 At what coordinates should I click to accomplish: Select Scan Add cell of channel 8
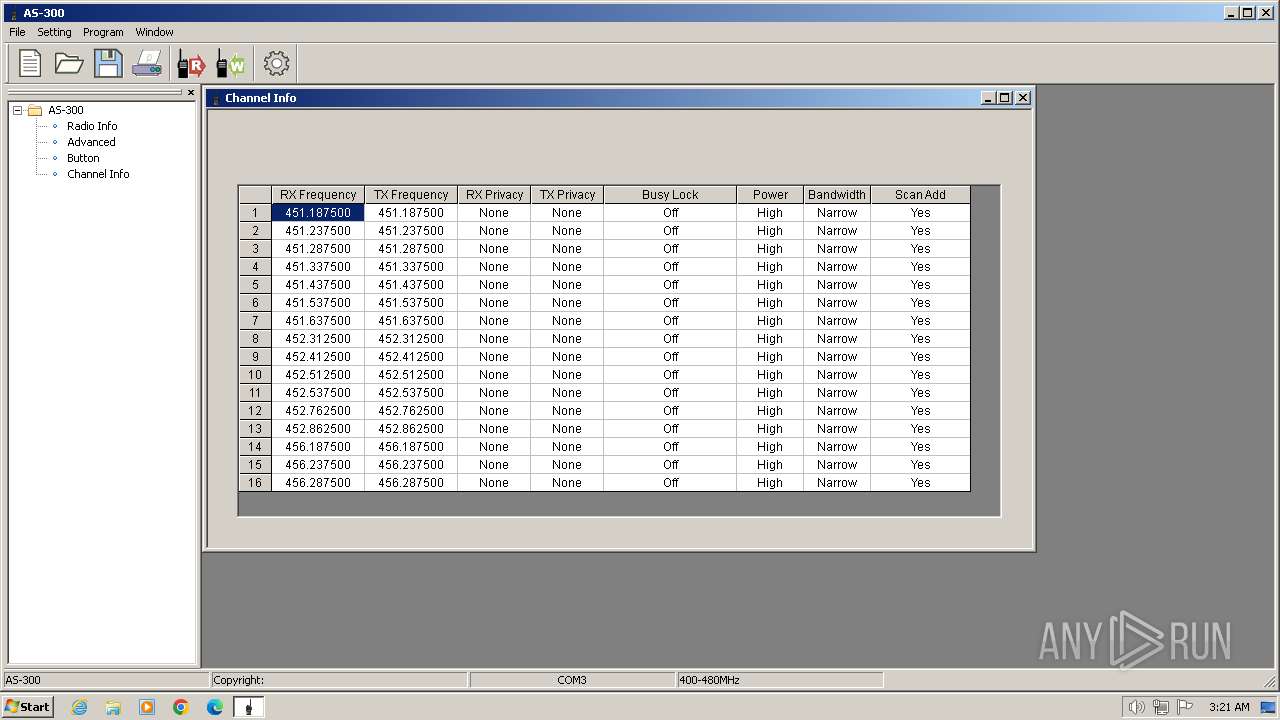point(920,339)
